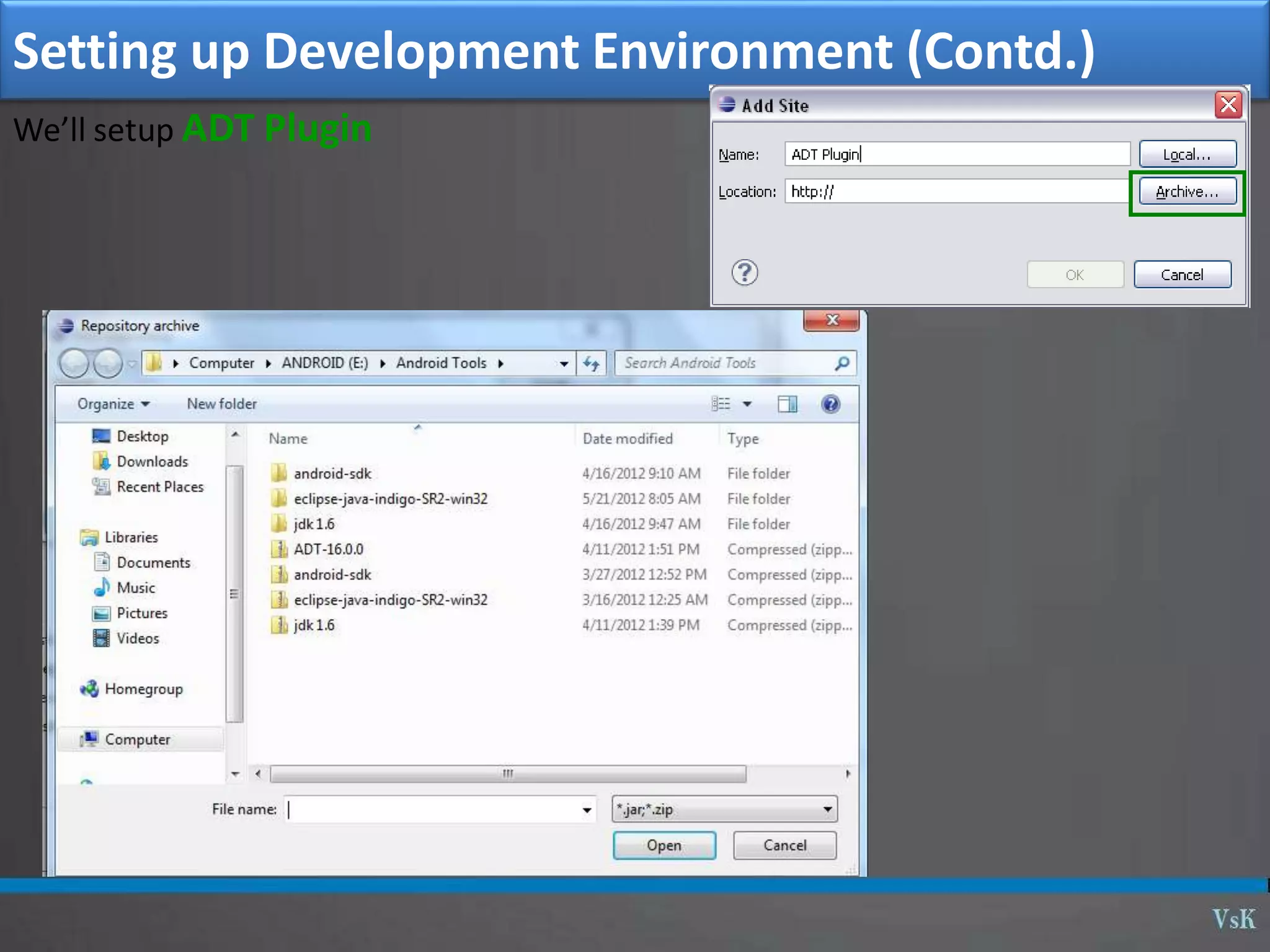
Task: Select Music library in navigation pane
Action: pos(135,588)
